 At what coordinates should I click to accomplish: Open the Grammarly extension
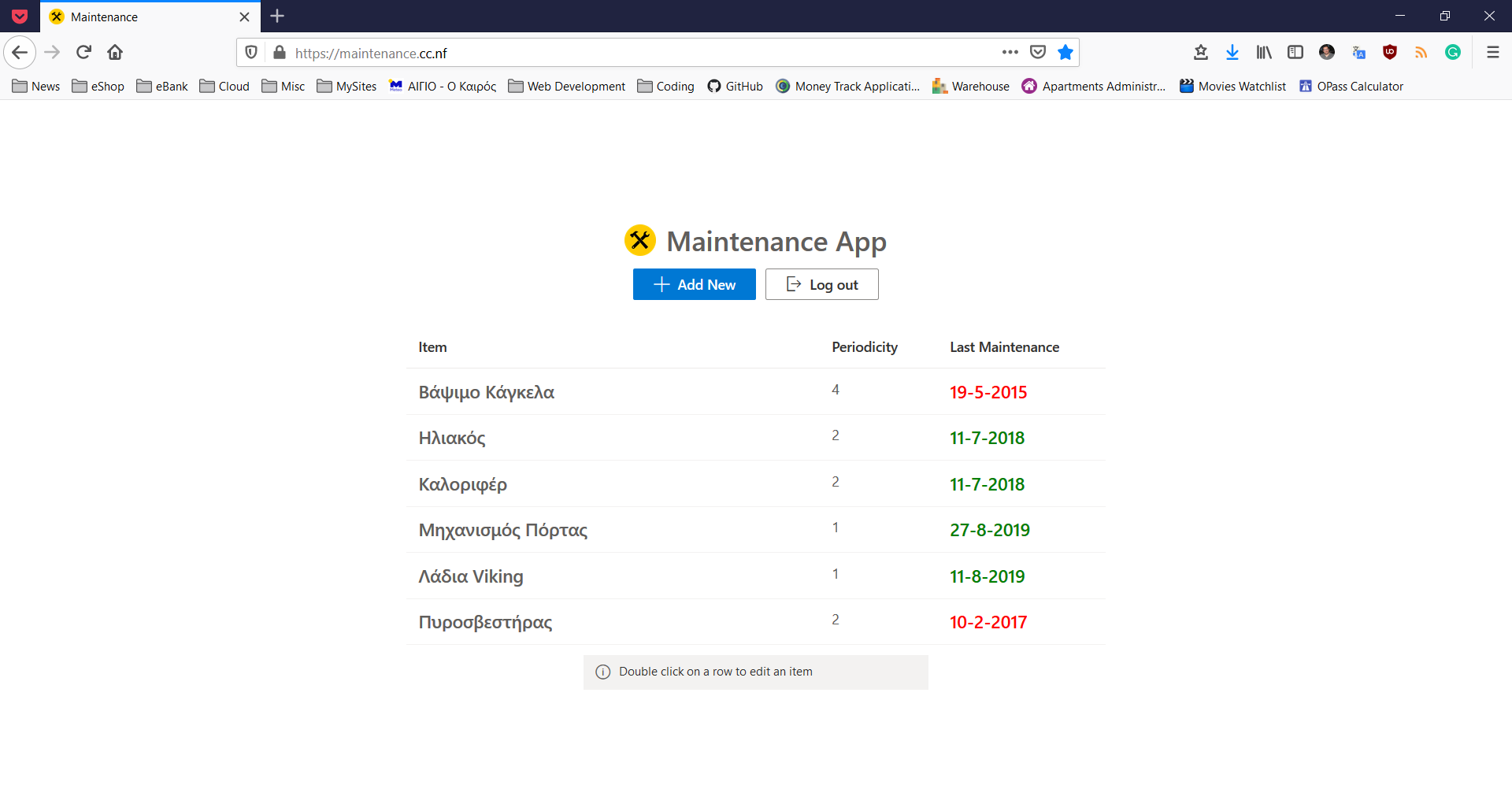pyautogui.click(x=1453, y=52)
